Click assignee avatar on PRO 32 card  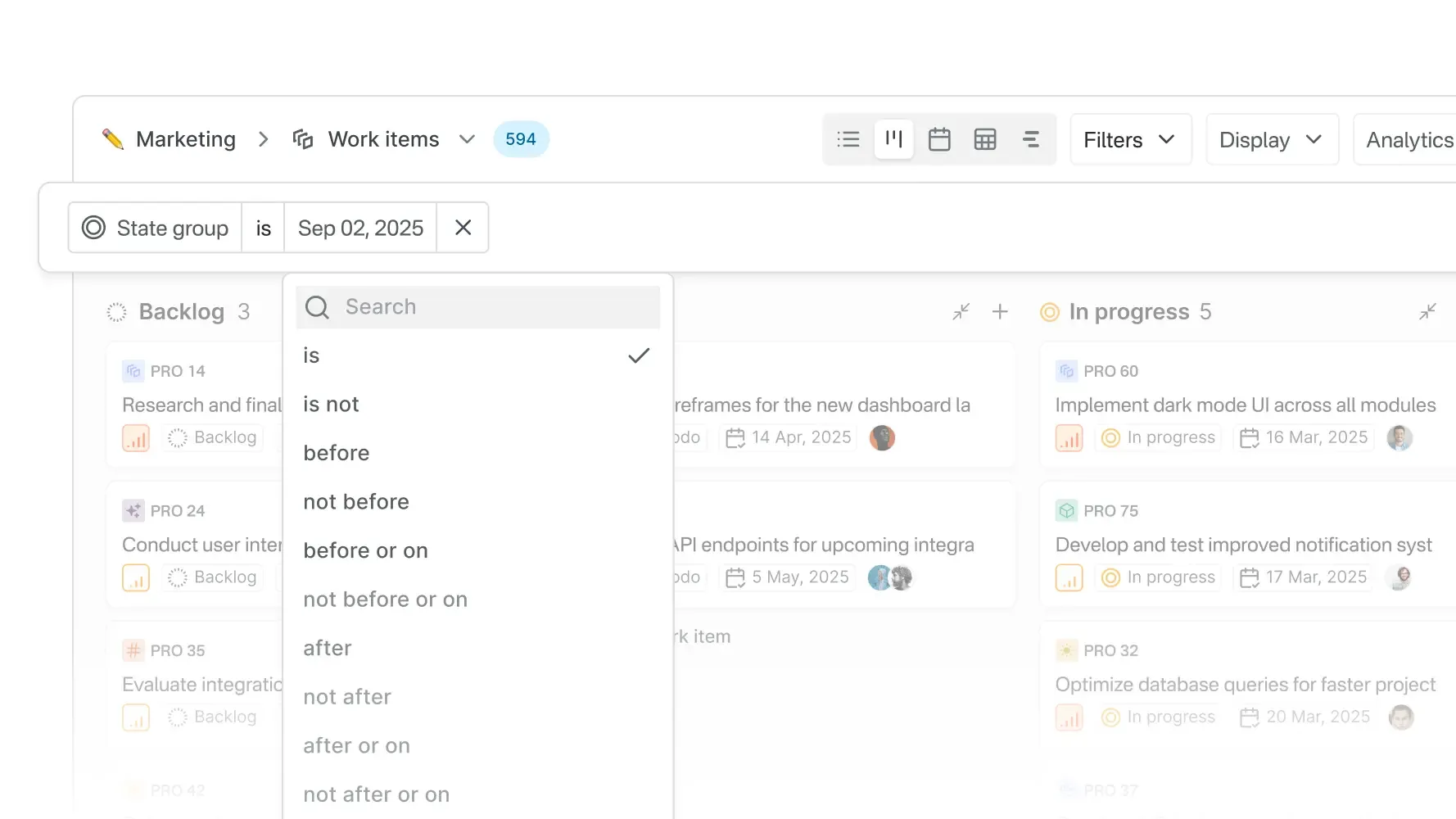coord(1401,717)
